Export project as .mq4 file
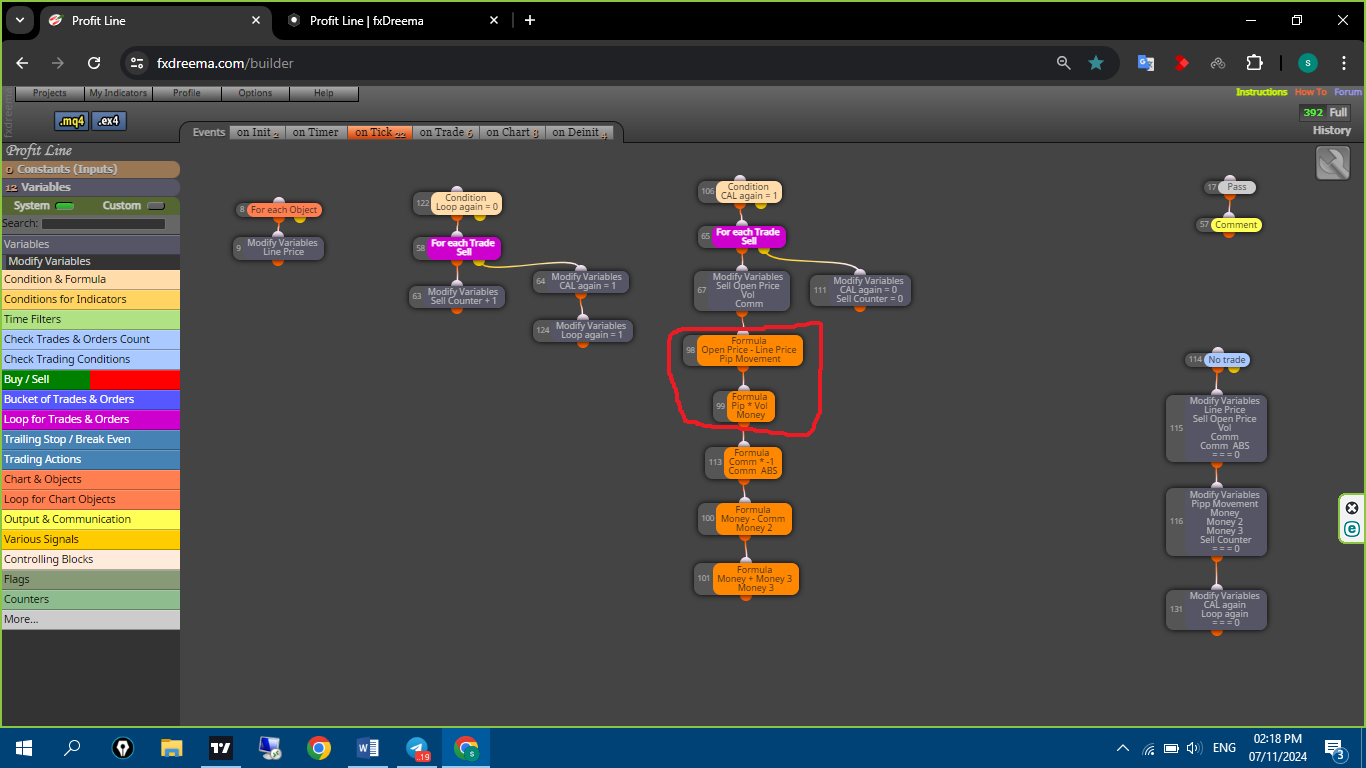1366x768 pixels. pos(72,121)
